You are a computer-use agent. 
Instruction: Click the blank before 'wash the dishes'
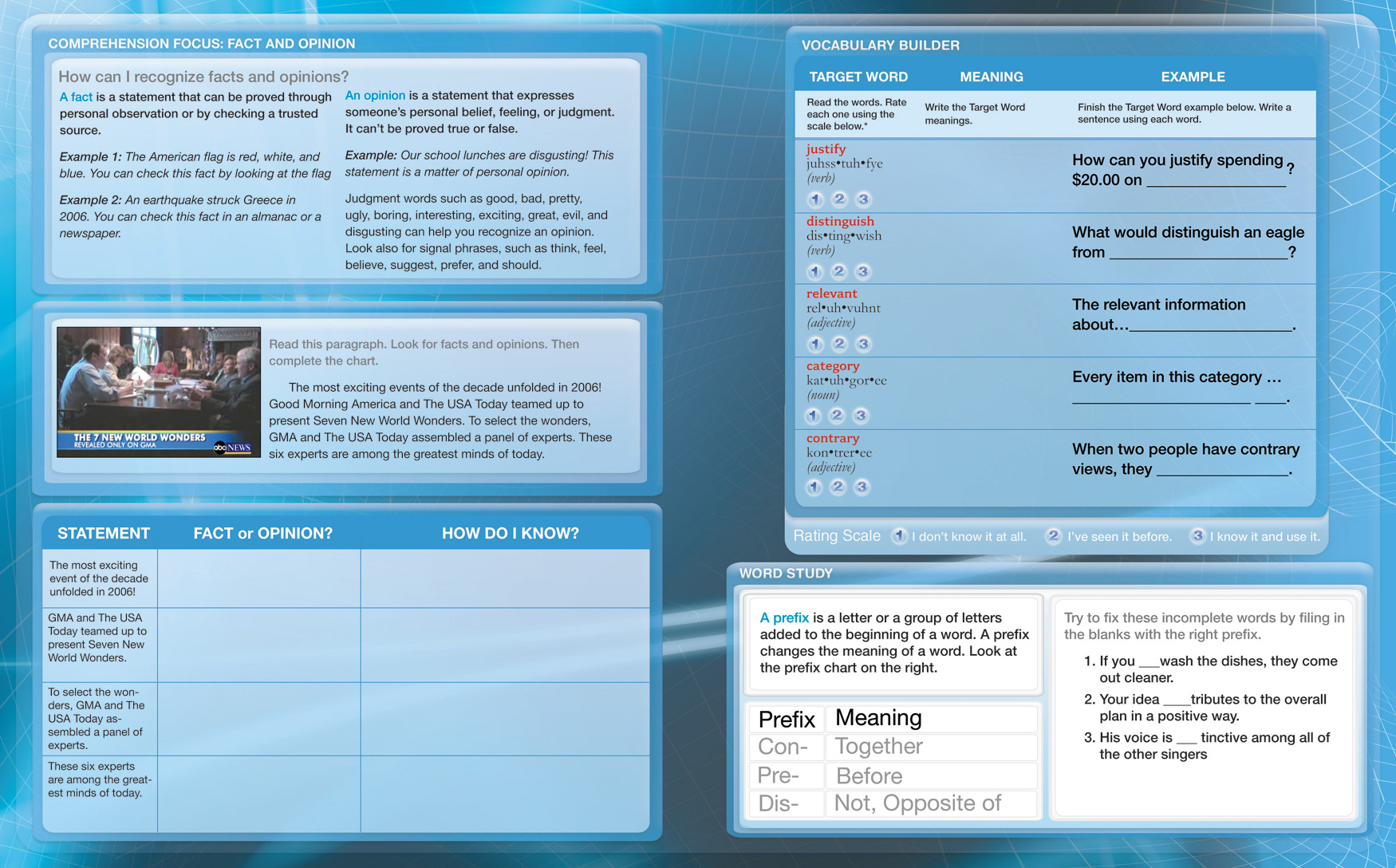pos(1149,664)
